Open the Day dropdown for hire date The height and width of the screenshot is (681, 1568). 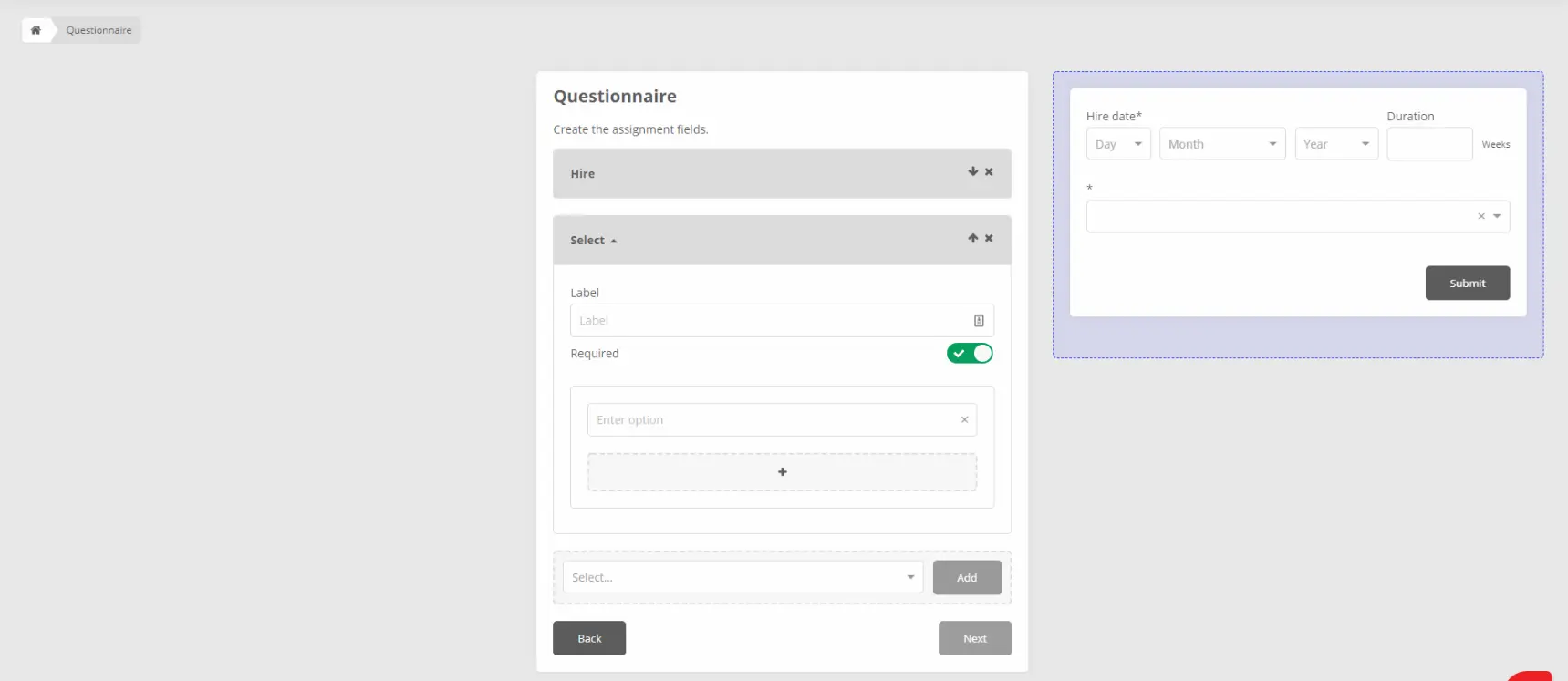(1117, 144)
